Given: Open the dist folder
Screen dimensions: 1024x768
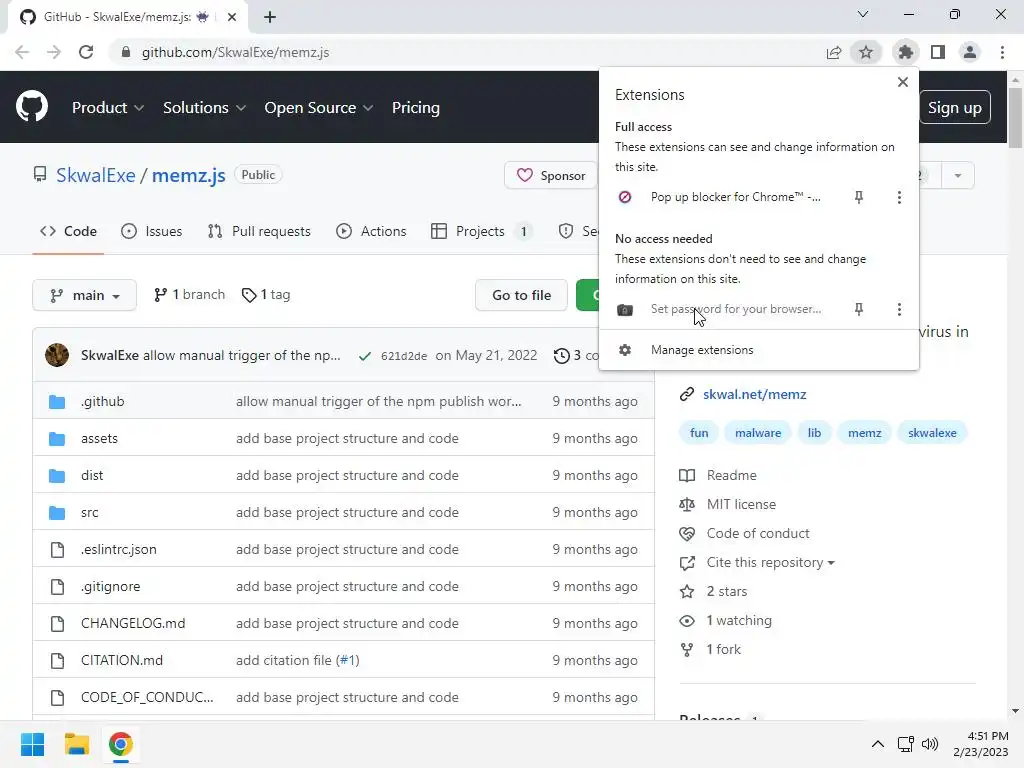Looking at the screenshot, I should (x=92, y=475).
